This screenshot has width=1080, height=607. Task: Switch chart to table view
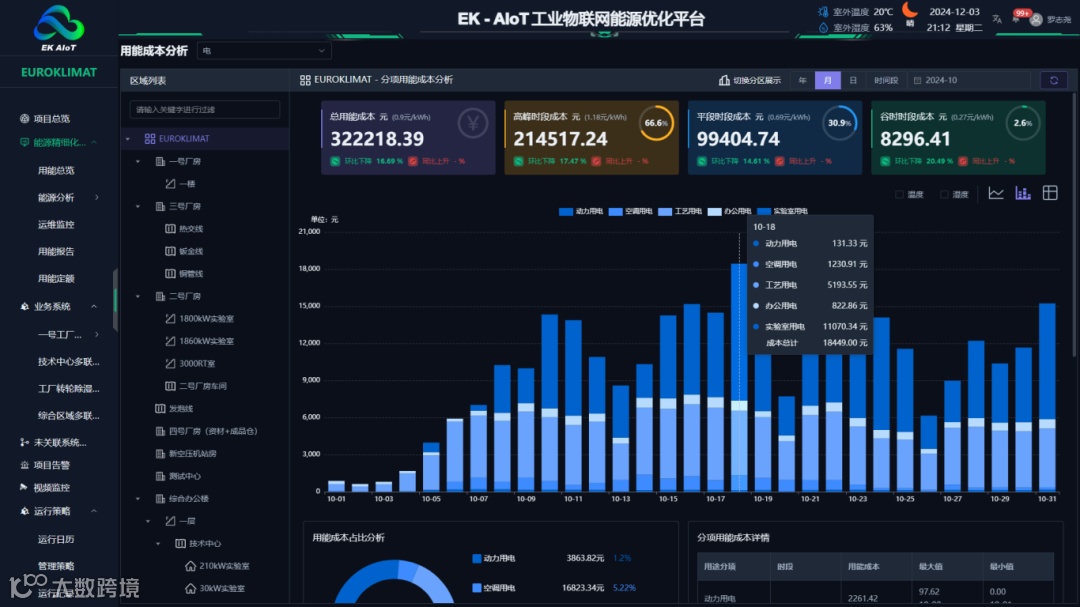(x=1050, y=194)
